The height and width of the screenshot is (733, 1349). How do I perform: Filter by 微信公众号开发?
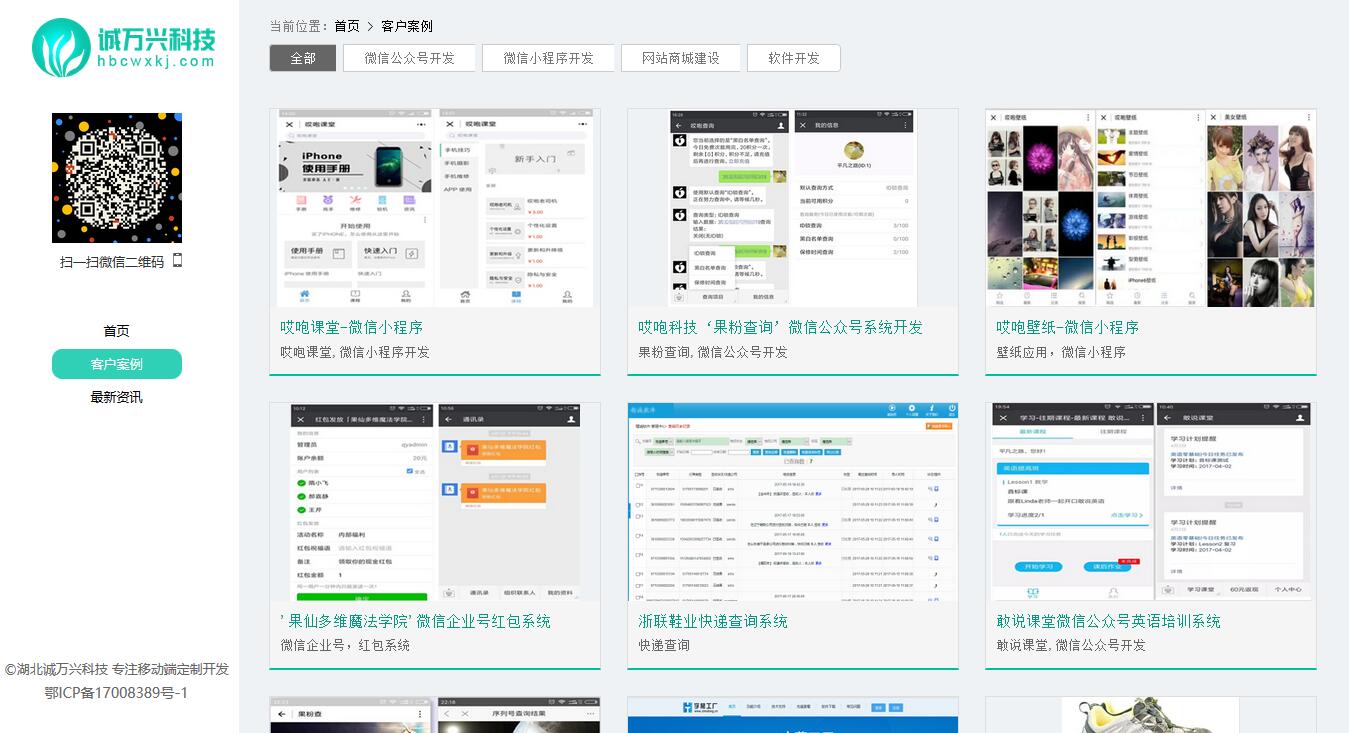(x=409, y=58)
